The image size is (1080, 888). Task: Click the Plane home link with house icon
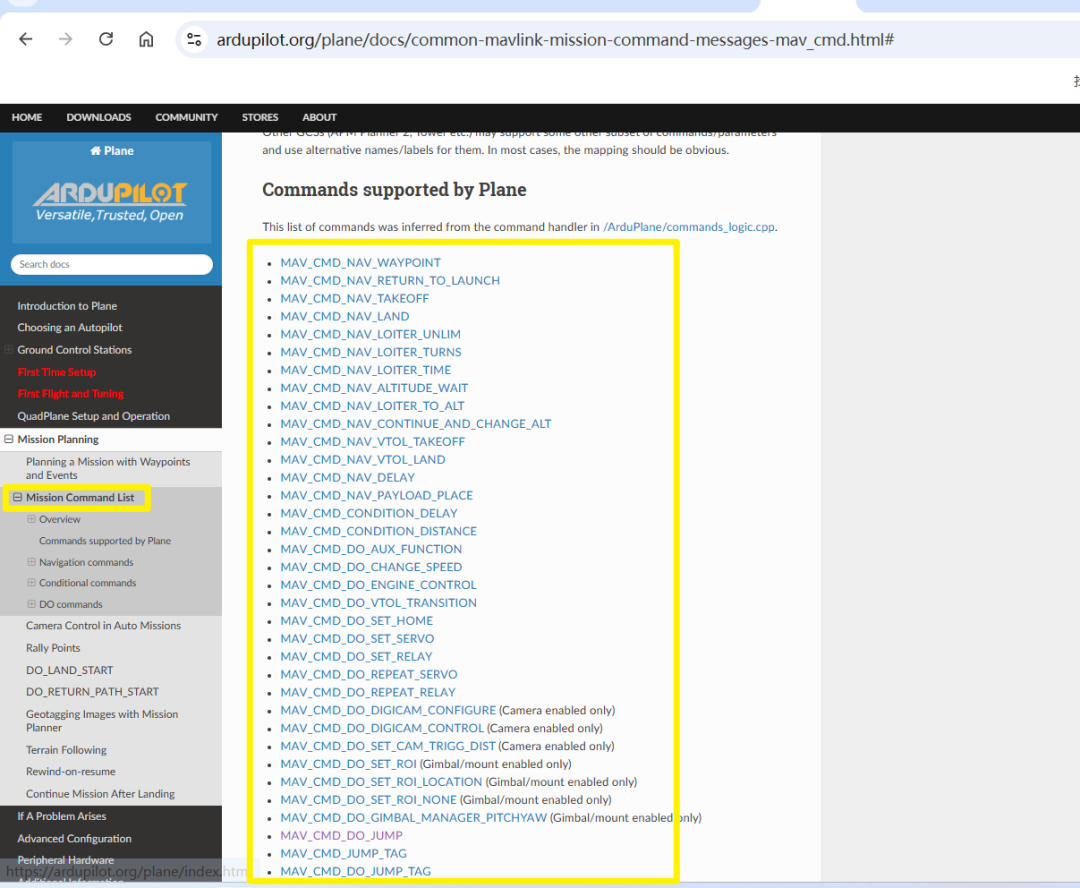112,151
